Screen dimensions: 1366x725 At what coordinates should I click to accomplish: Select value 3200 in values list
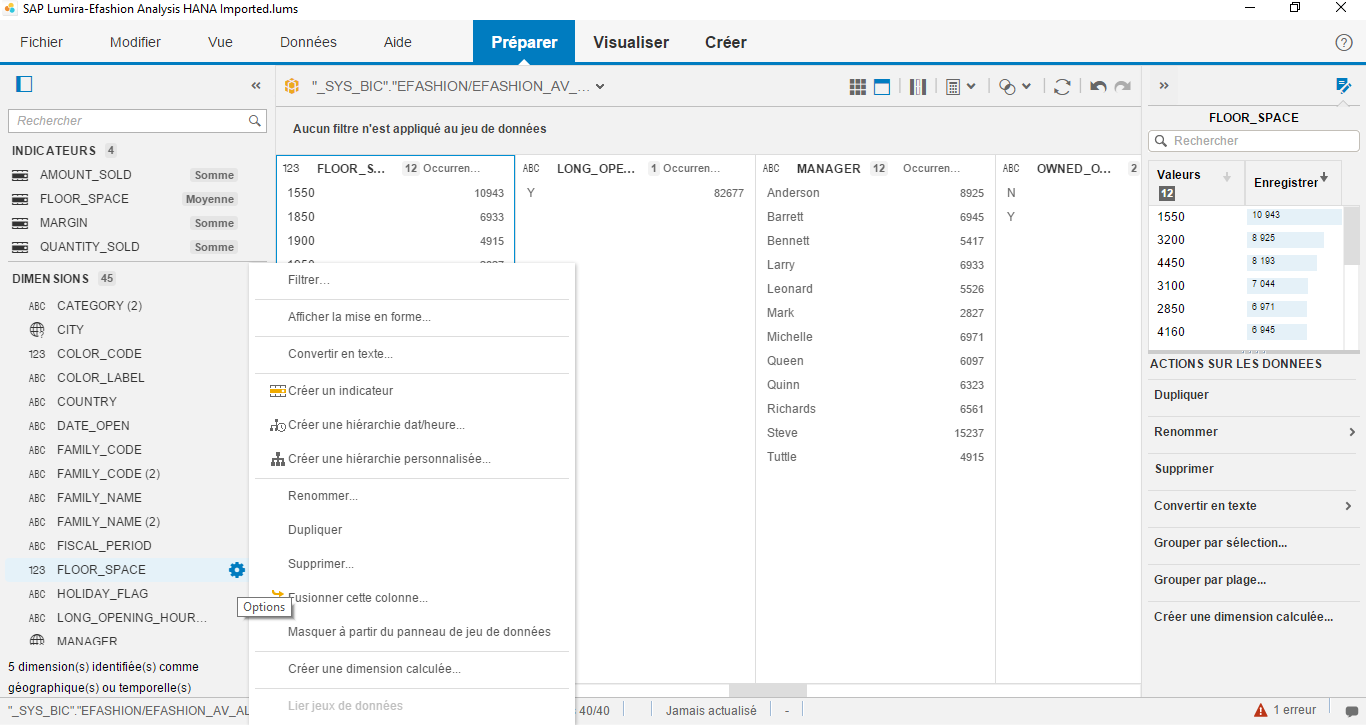(1171, 240)
